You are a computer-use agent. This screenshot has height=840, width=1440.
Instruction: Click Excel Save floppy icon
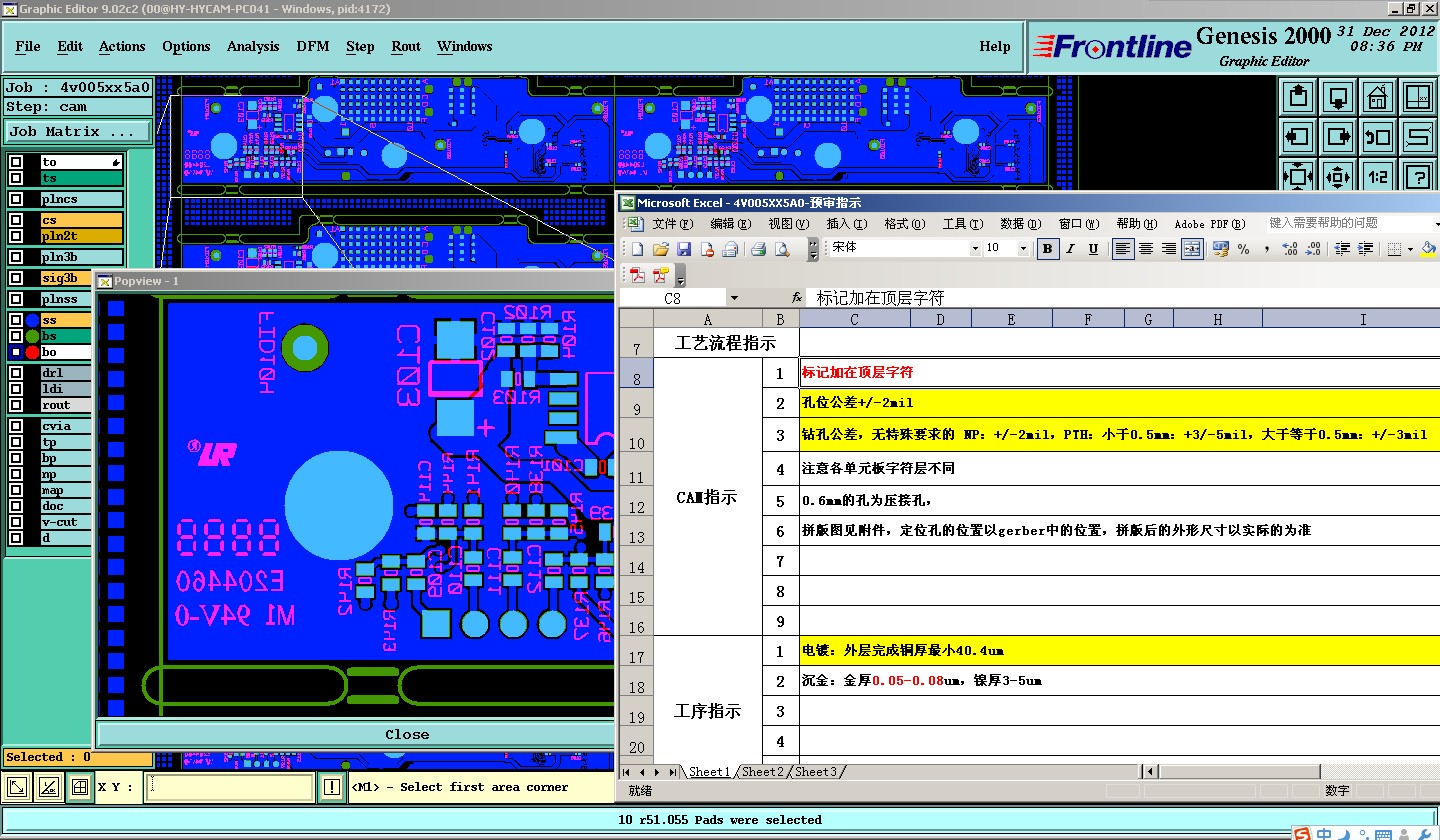pyautogui.click(x=684, y=249)
